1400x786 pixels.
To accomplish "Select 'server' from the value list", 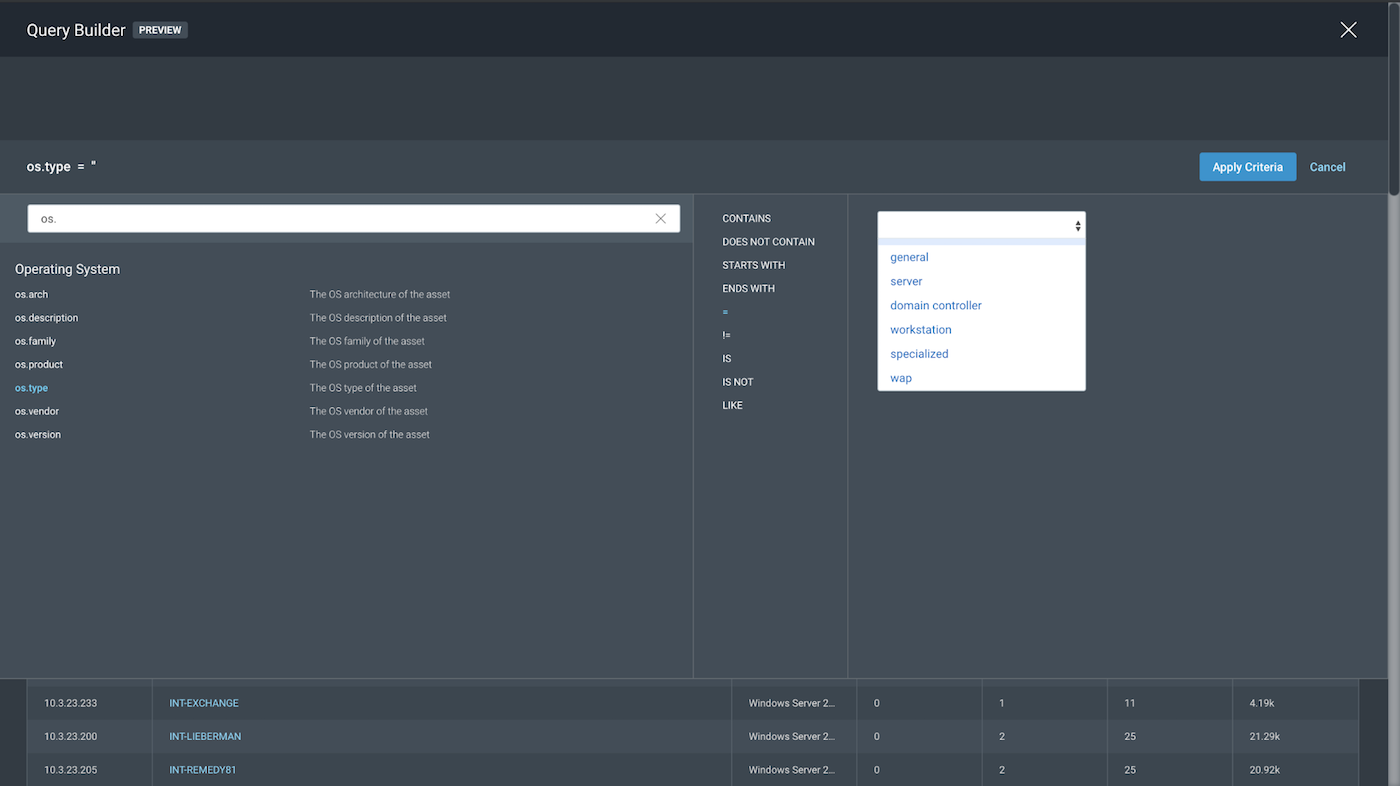I will (906, 282).
